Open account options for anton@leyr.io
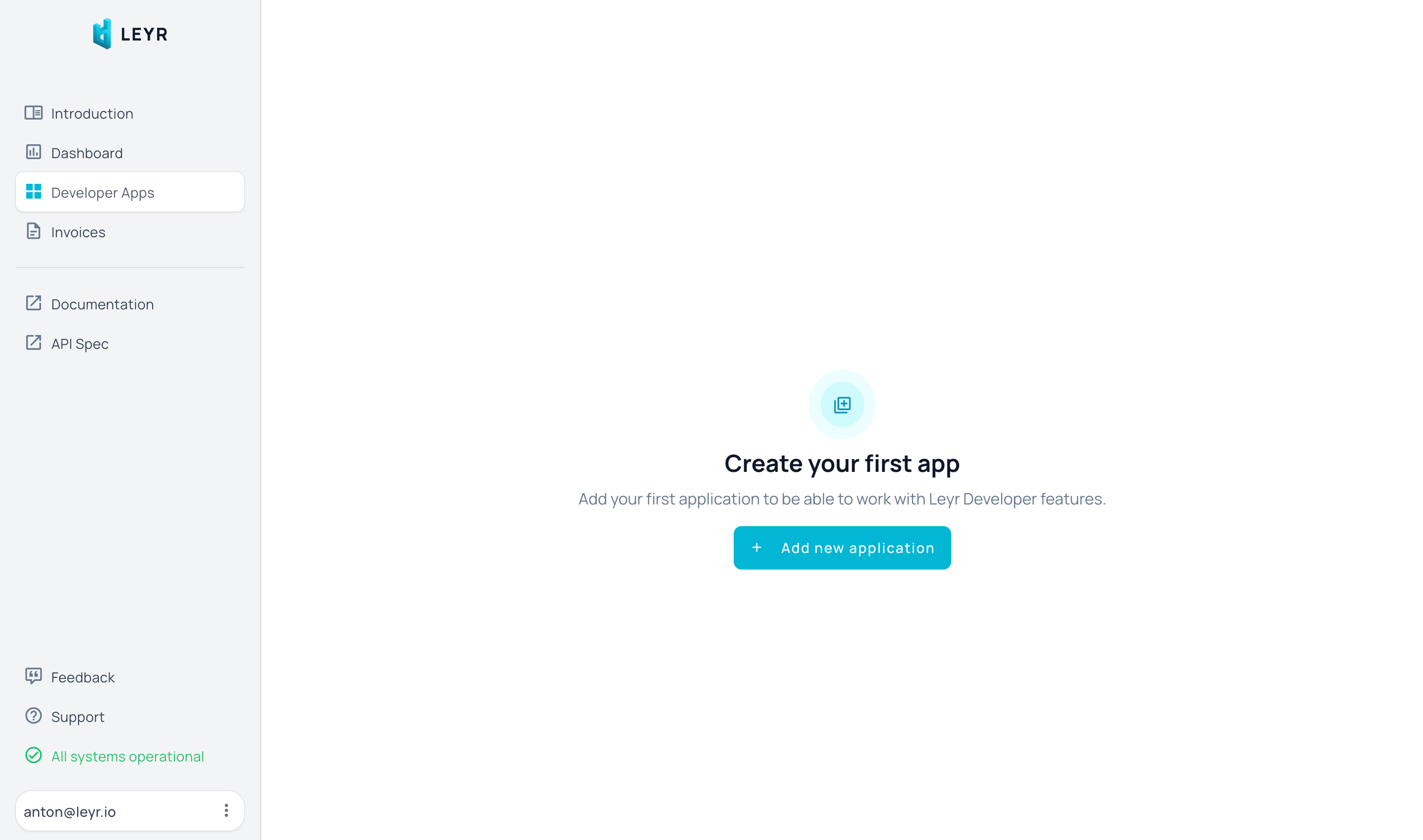1423x840 pixels. 225,810
